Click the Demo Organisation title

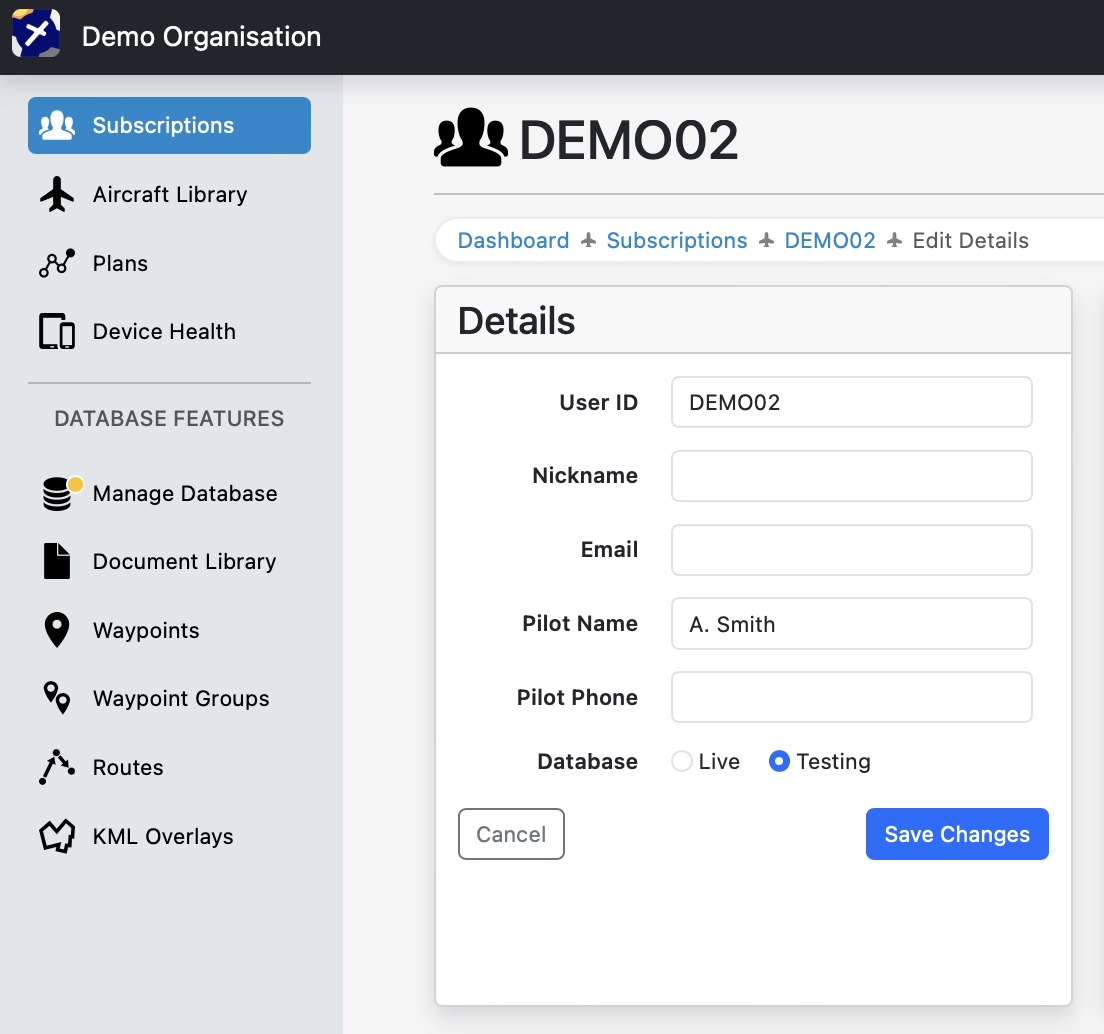pos(201,37)
